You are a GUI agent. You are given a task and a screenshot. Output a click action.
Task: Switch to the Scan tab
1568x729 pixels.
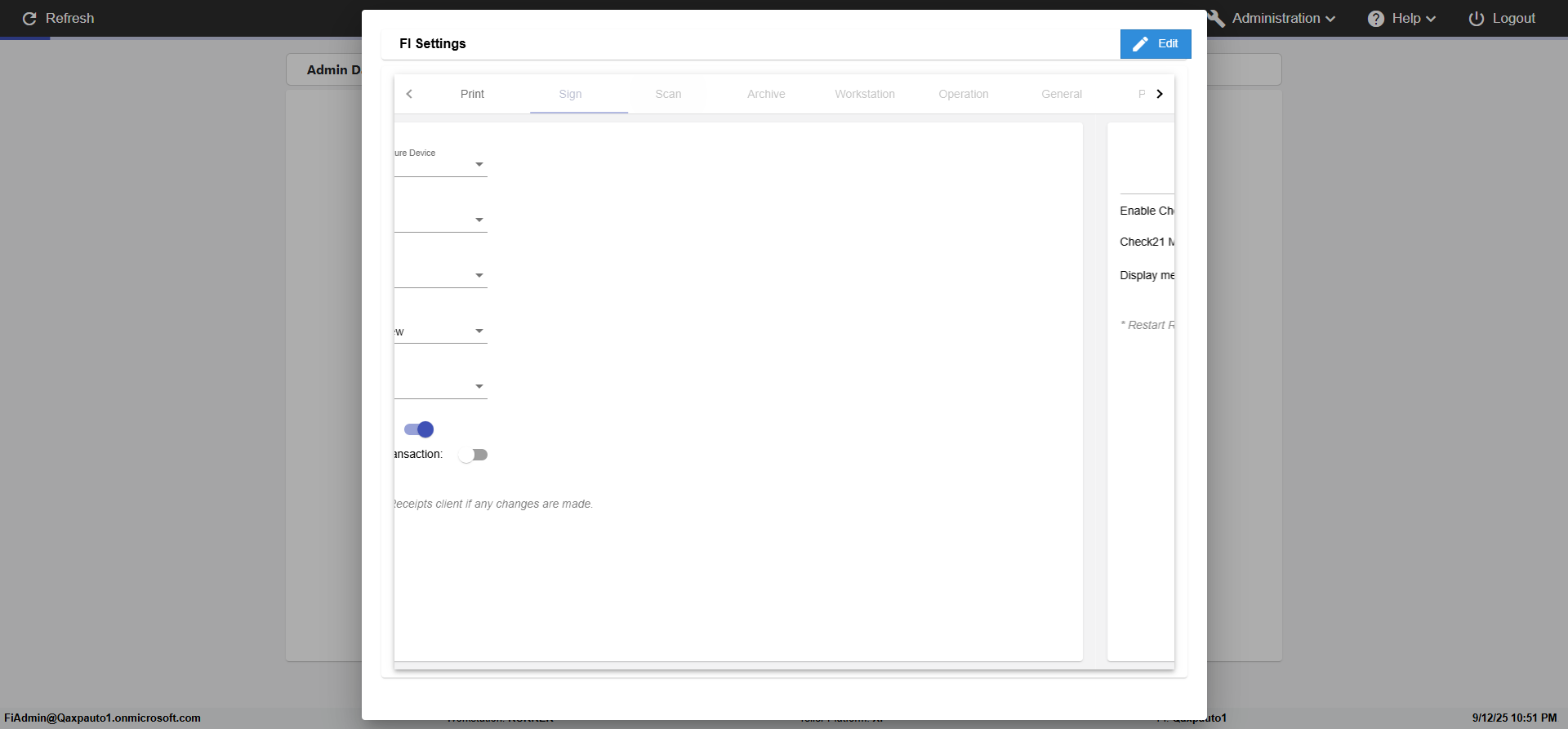[668, 94]
